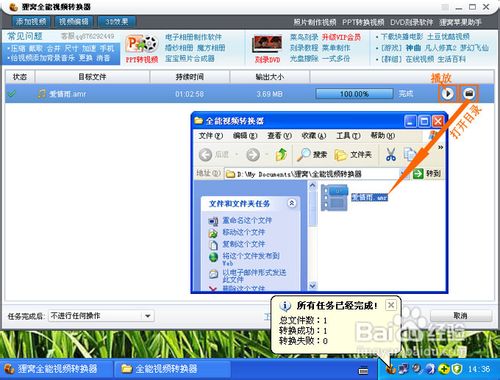Open DVD刻录软件 link
The image size is (500, 380).
pyautogui.click(x=412, y=22)
